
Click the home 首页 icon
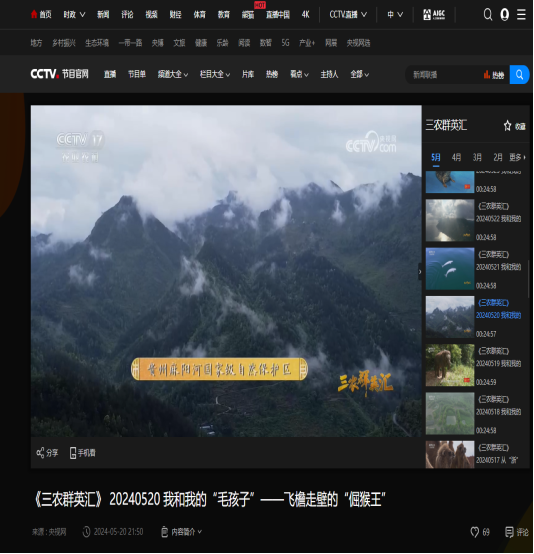[34, 14]
